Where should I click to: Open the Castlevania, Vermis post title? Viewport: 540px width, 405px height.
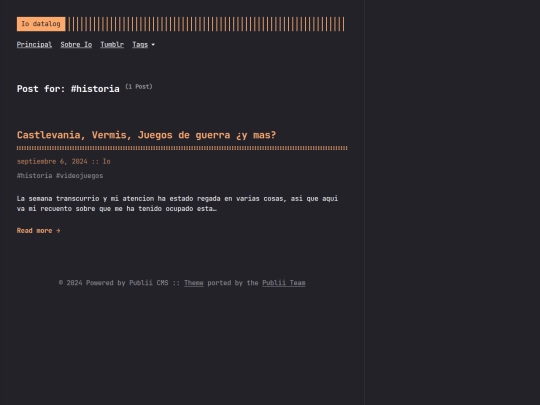point(146,135)
